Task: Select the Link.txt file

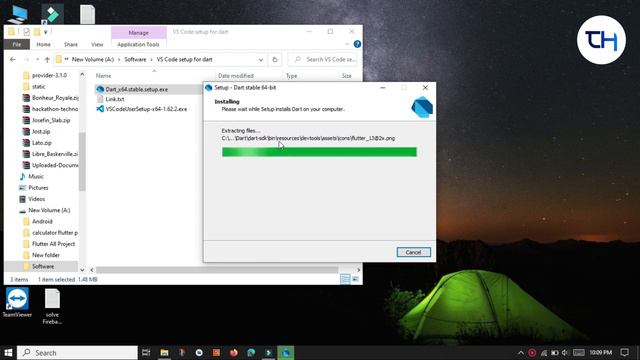Action: [x=115, y=99]
